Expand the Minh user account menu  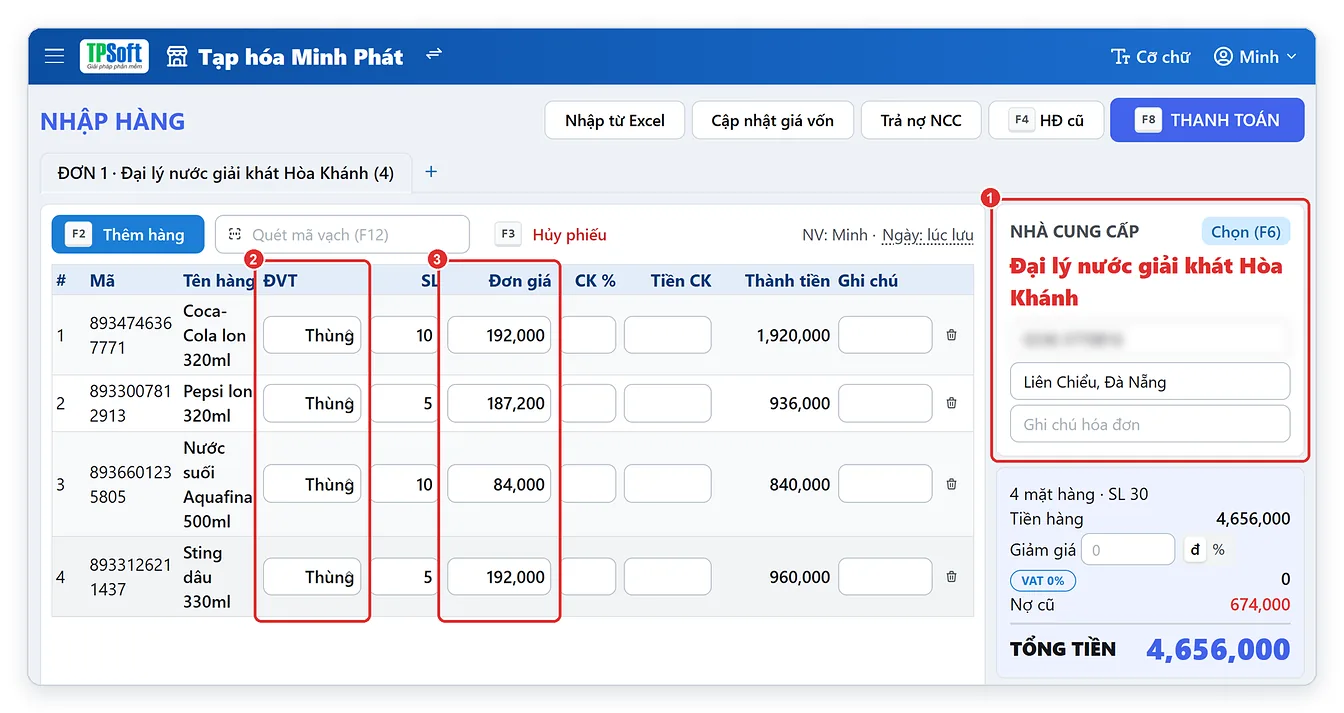(1255, 57)
